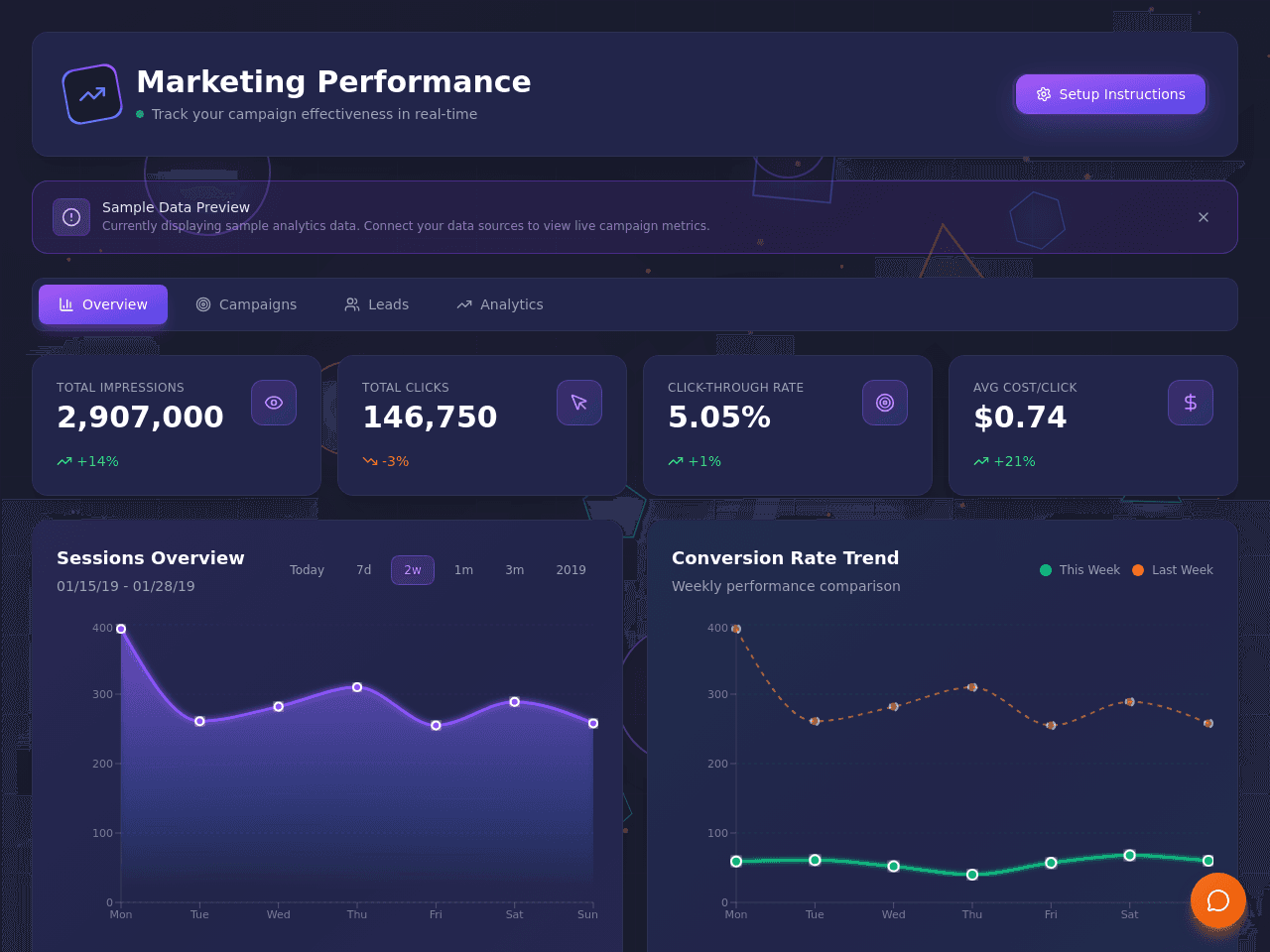Screen dimensions: 1270x952
Task: Click the 01/15/19 - 01/28/19 date range text
Action: tap(126, 586)
